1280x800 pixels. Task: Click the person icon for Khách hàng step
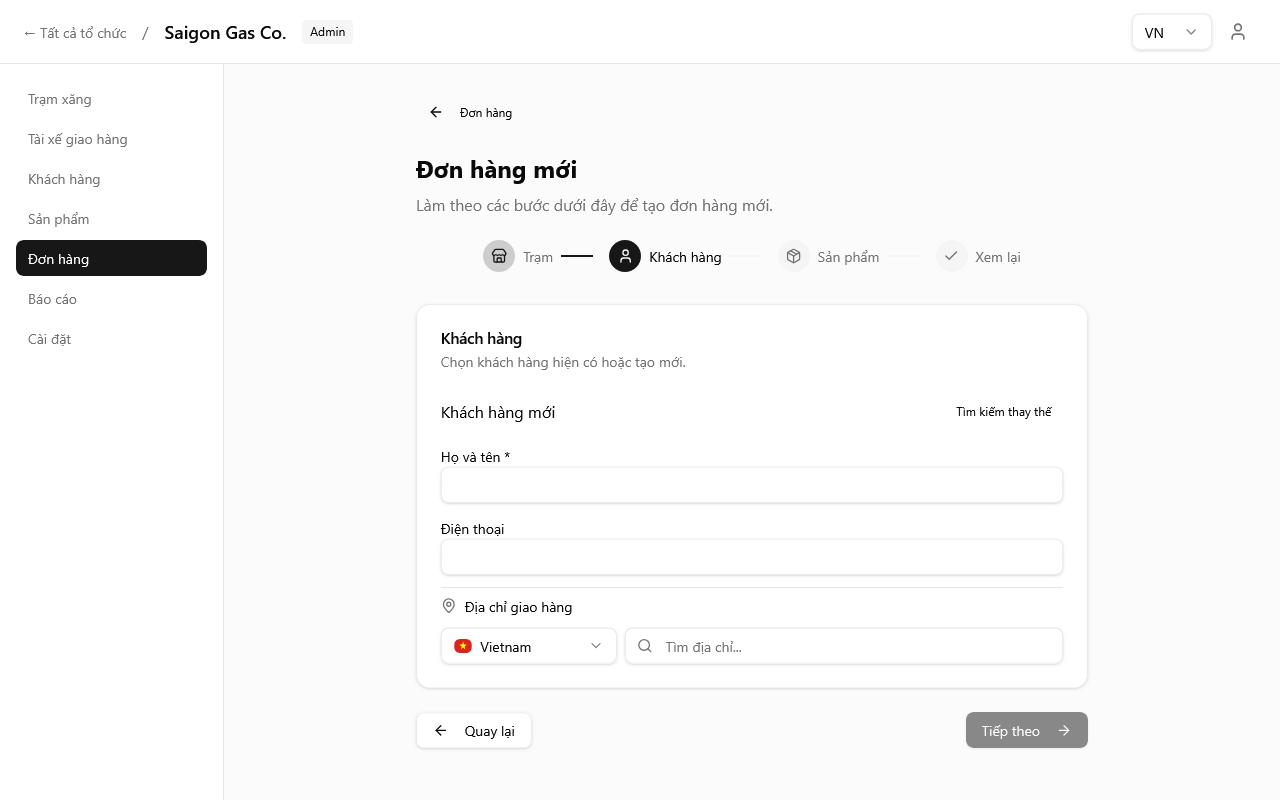[x=625, y=256]
